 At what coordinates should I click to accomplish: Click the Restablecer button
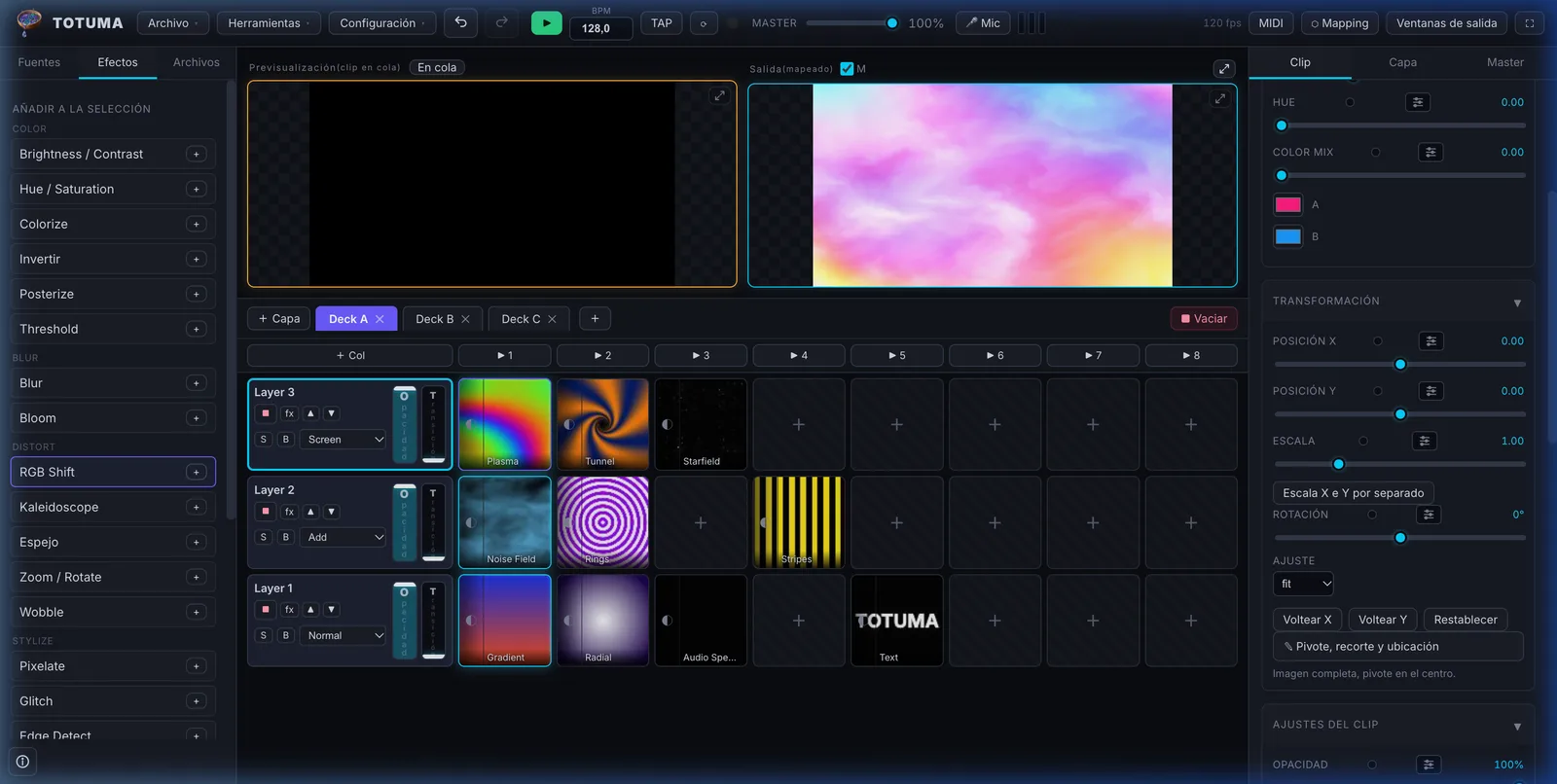point(1466,620)
